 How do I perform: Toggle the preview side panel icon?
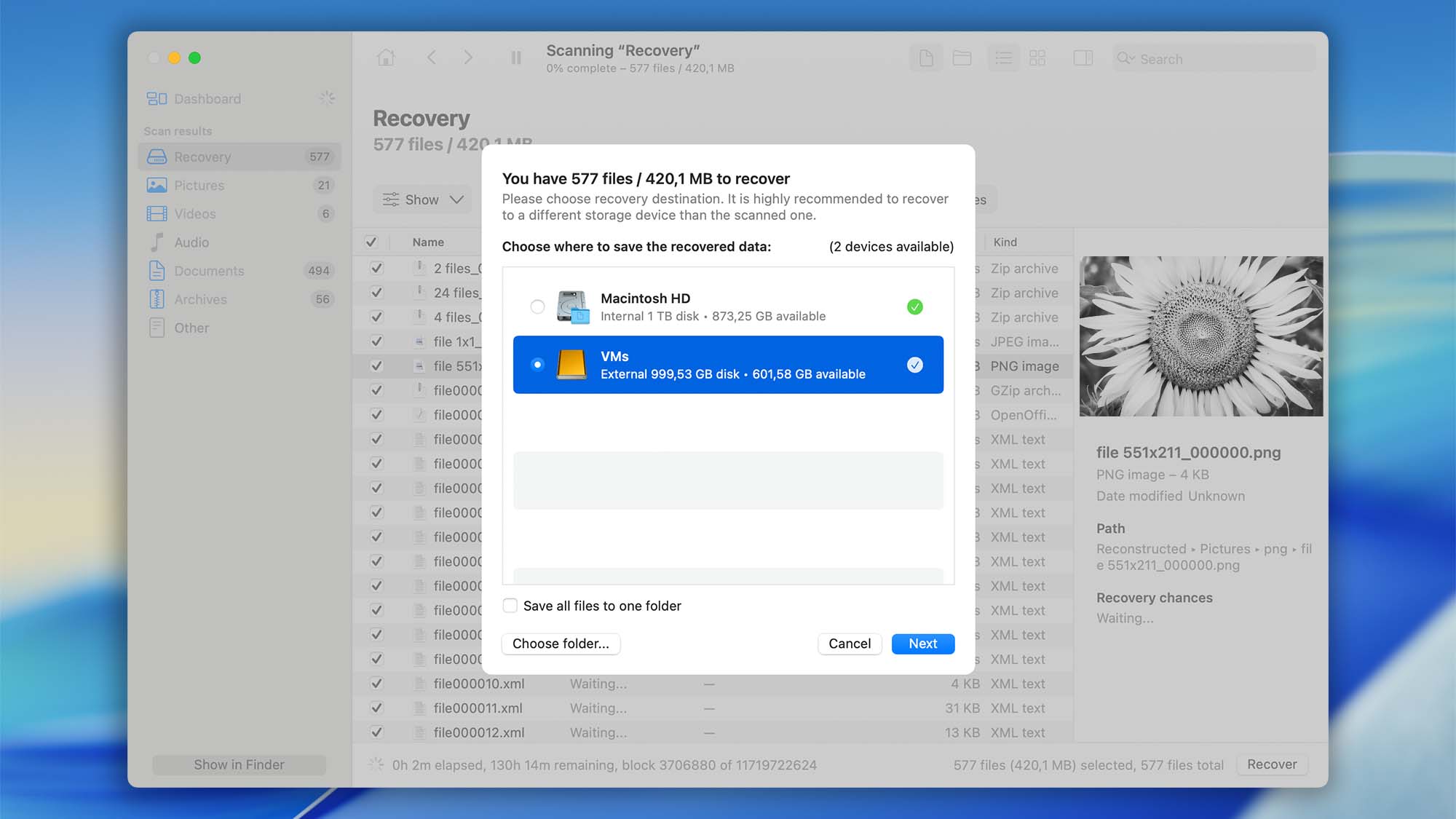point(1083,58)
